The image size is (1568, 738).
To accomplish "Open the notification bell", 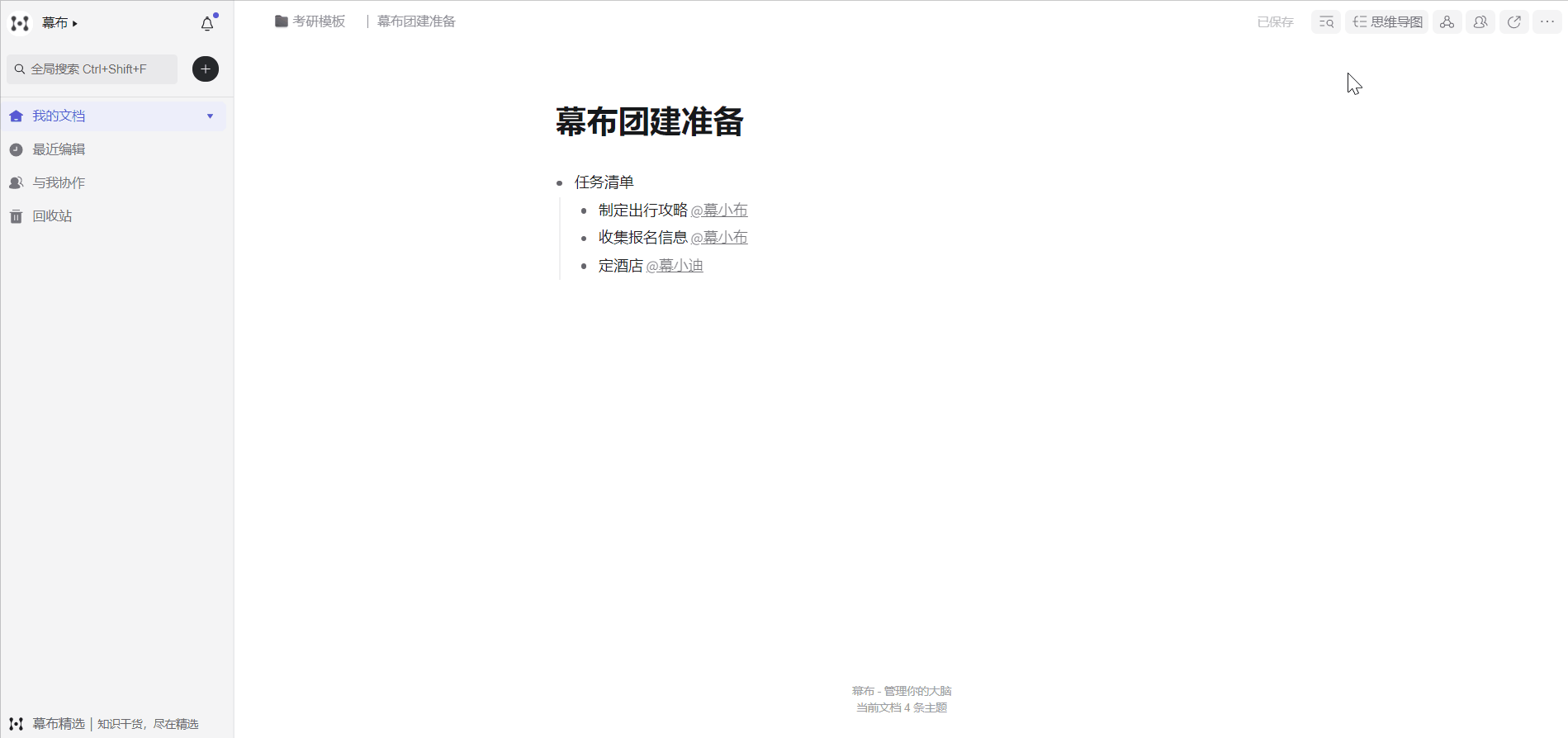I will coord(207,24).
